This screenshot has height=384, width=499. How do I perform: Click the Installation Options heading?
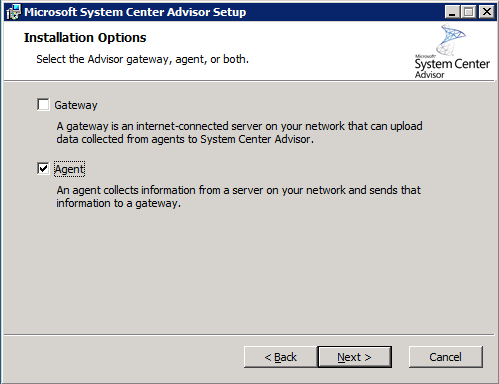pos(85,38)
